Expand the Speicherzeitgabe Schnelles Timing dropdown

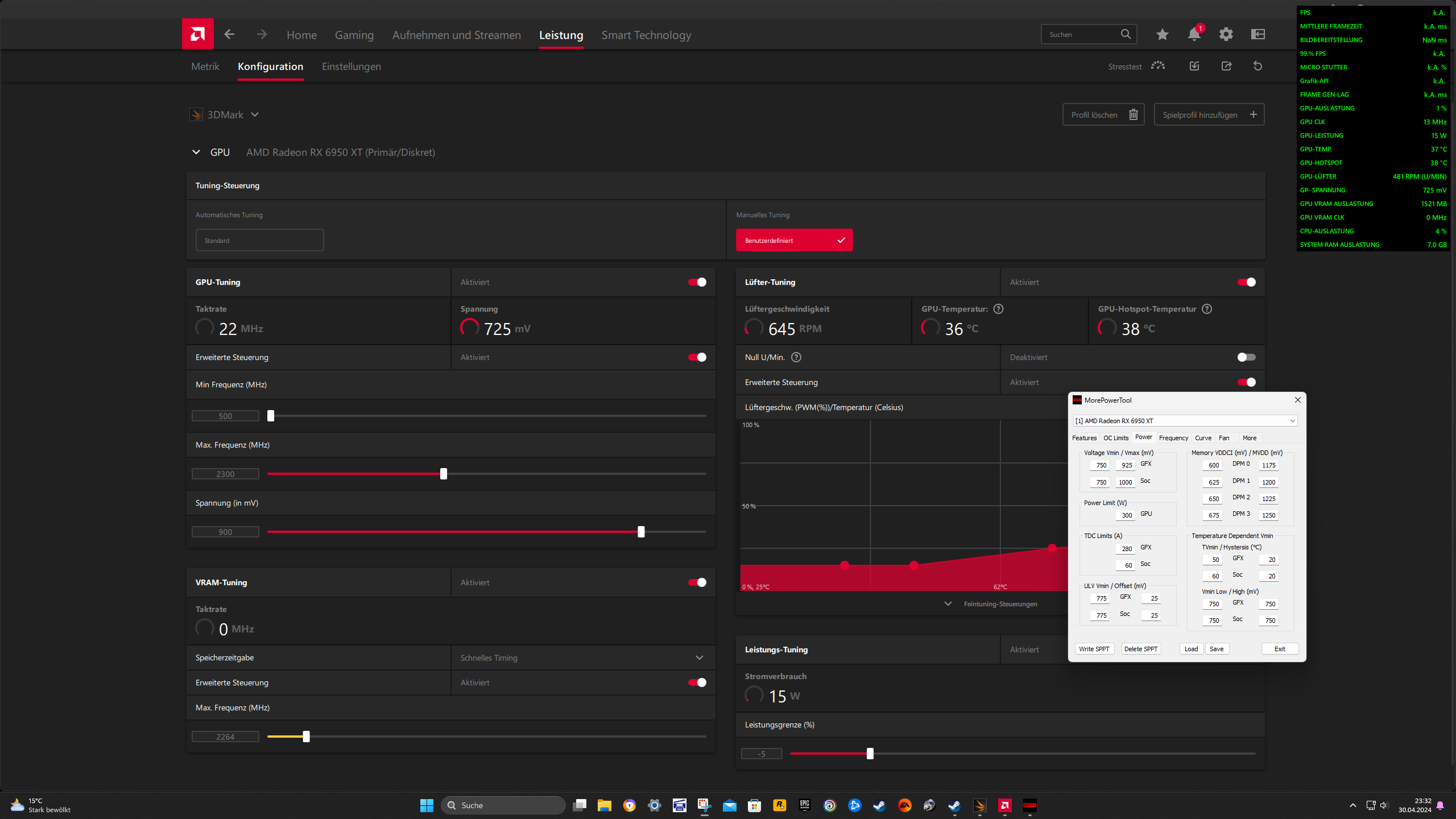coord(699,657)
